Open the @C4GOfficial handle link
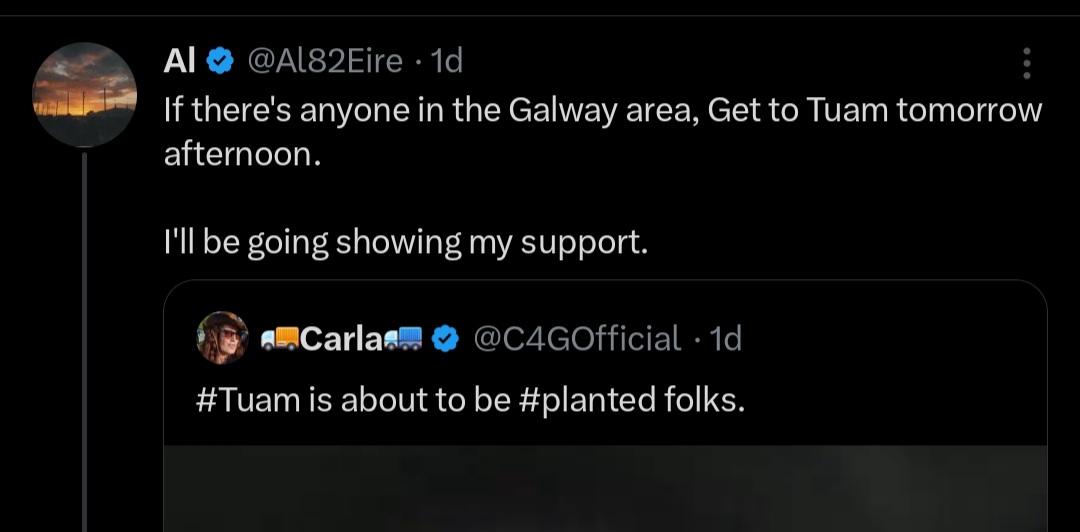1080x532 pixels. point(576,339)
